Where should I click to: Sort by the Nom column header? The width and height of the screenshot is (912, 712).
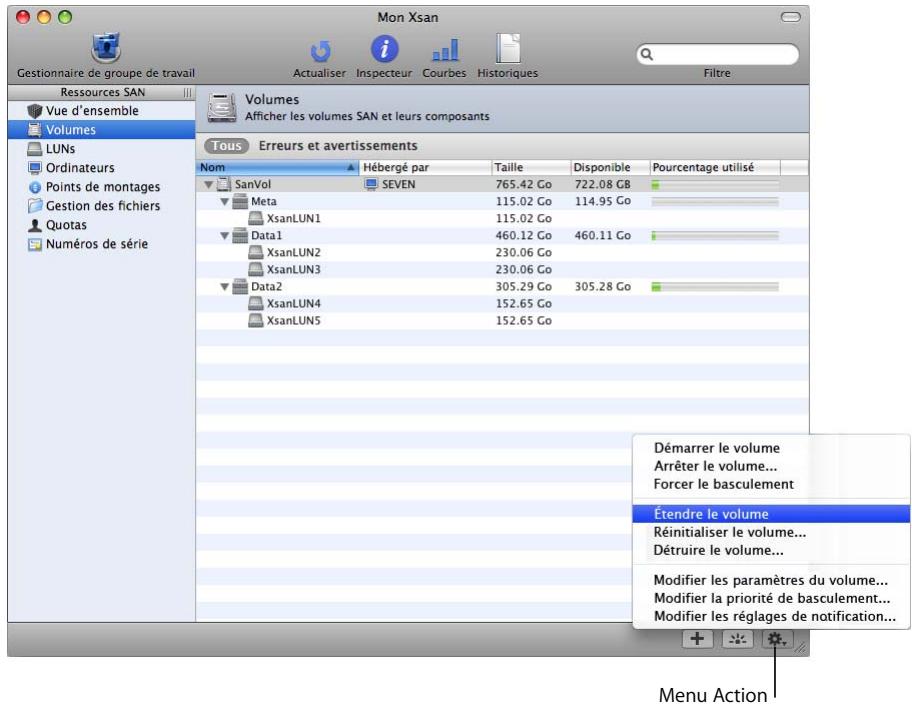pyautogui.click(x=277, y=168)
